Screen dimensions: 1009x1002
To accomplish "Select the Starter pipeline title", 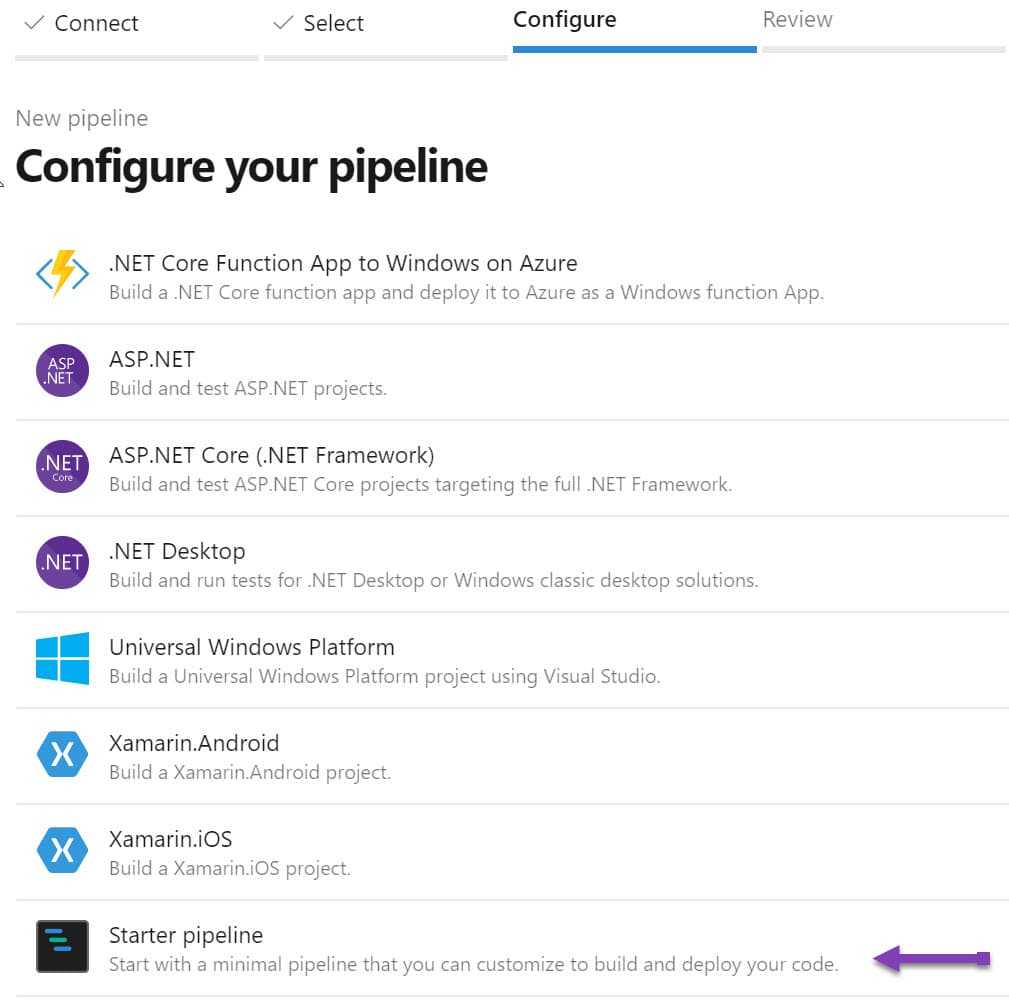I will [186, 935].
